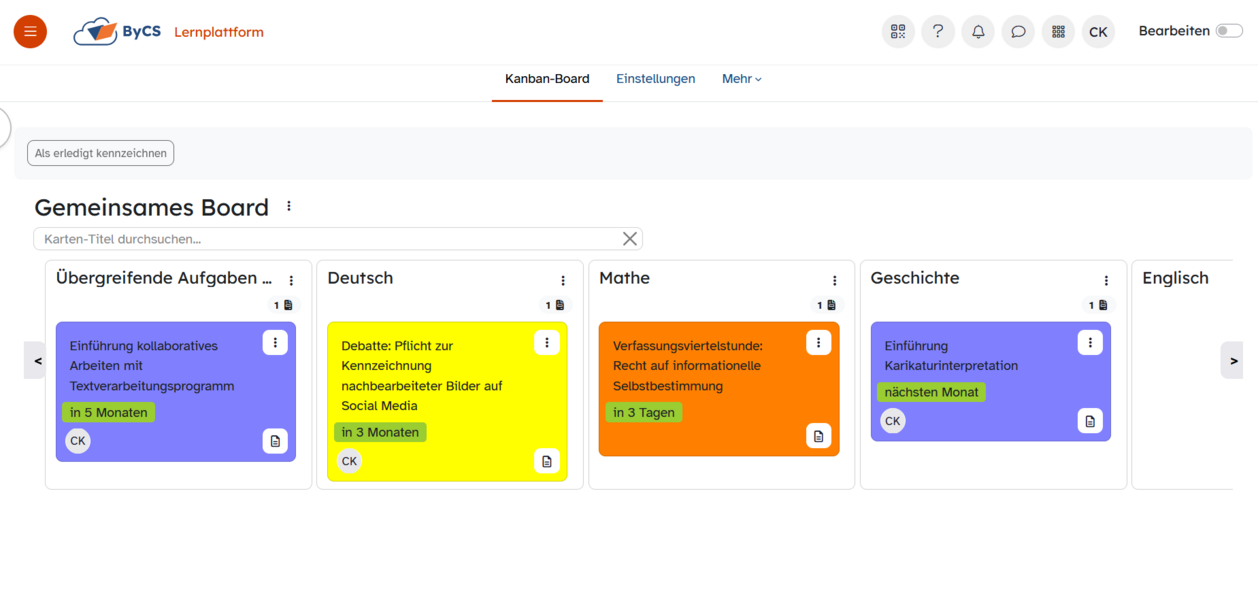Click the card counter in Übergreifende Aufgaben column
This screenshot has height=591, width=1258.
click(x=284, y=305)
